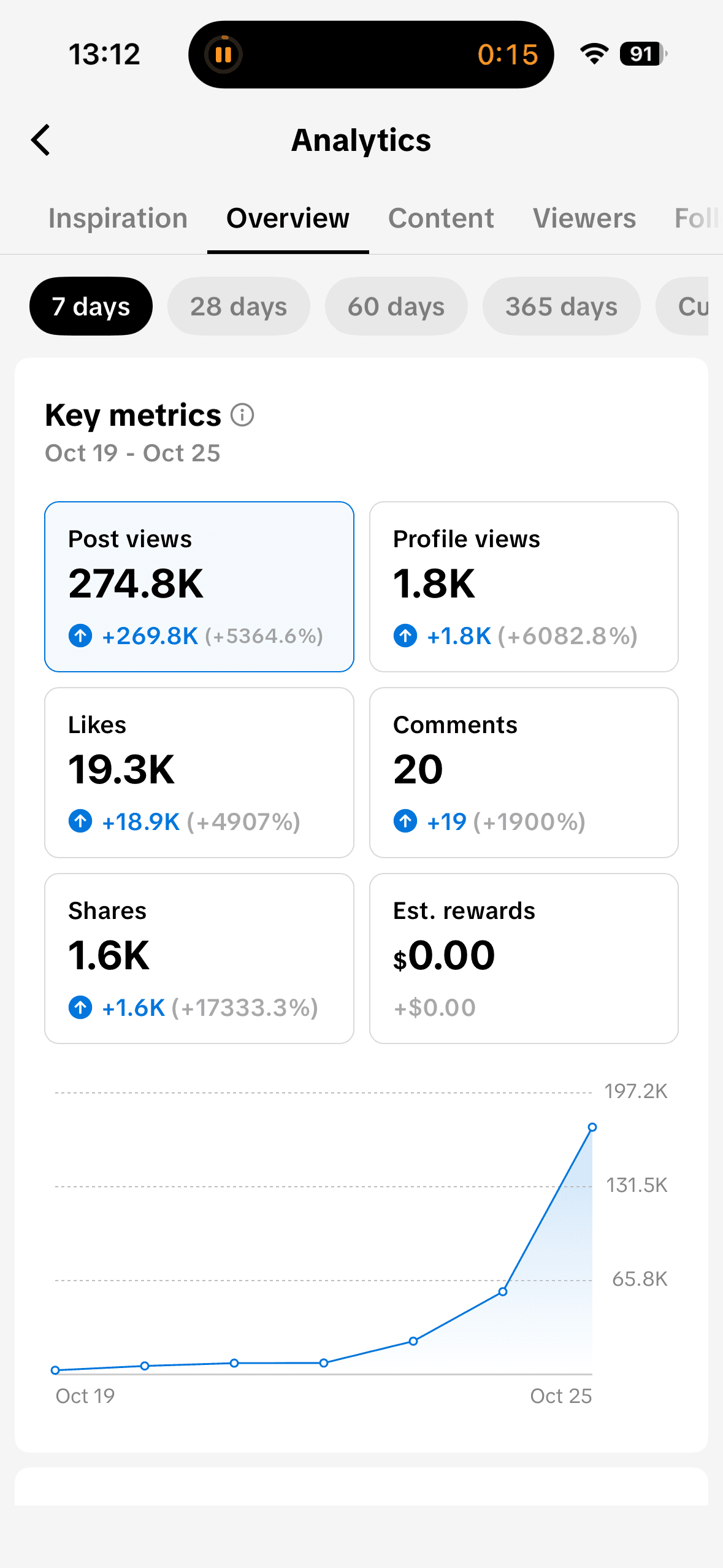Tap the Oct 24 chart data point
The height and width of the screenshot is (1568, 723).
point(503,1291)
